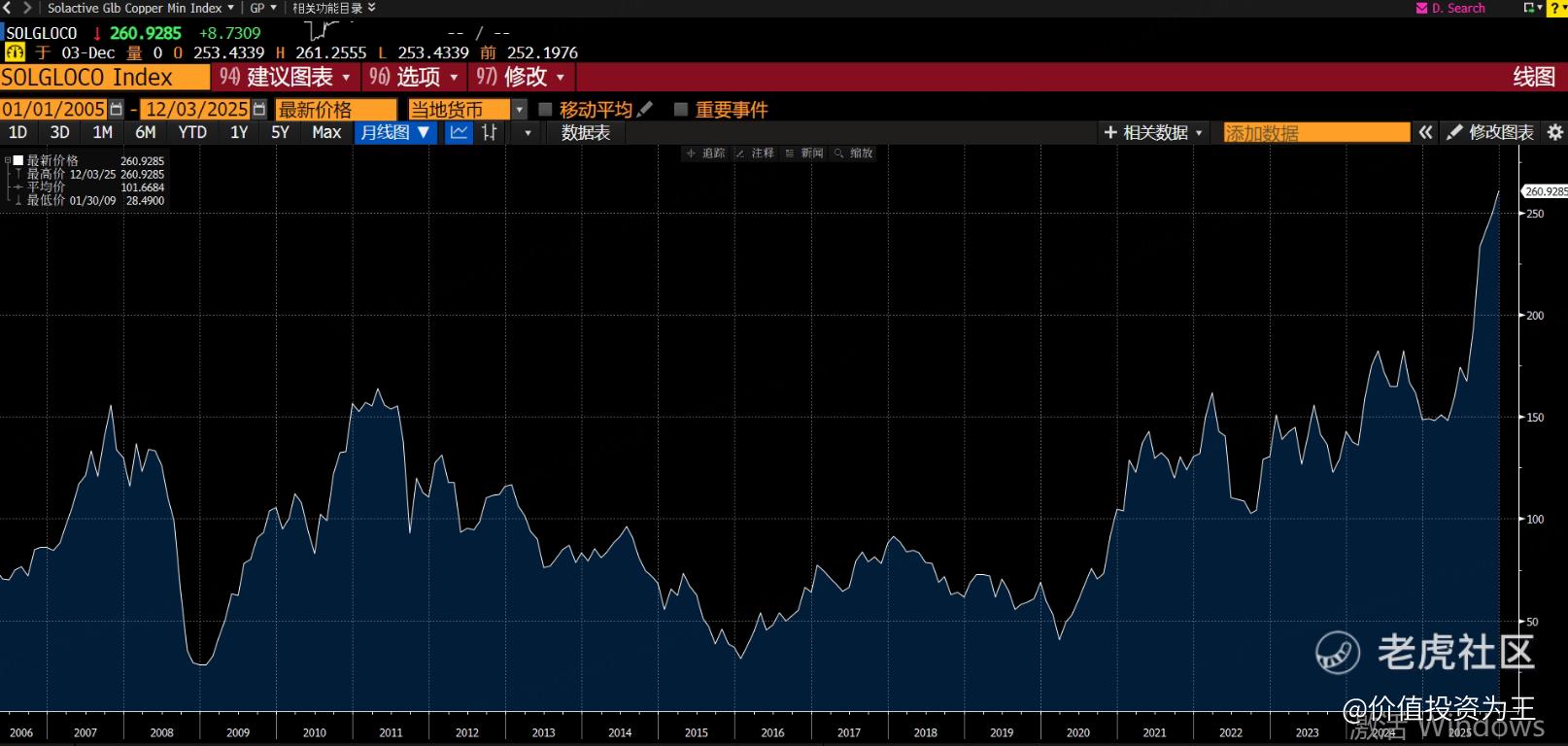Select the Max time range
Screen dimensions: 1568x746
coord(326,132)
